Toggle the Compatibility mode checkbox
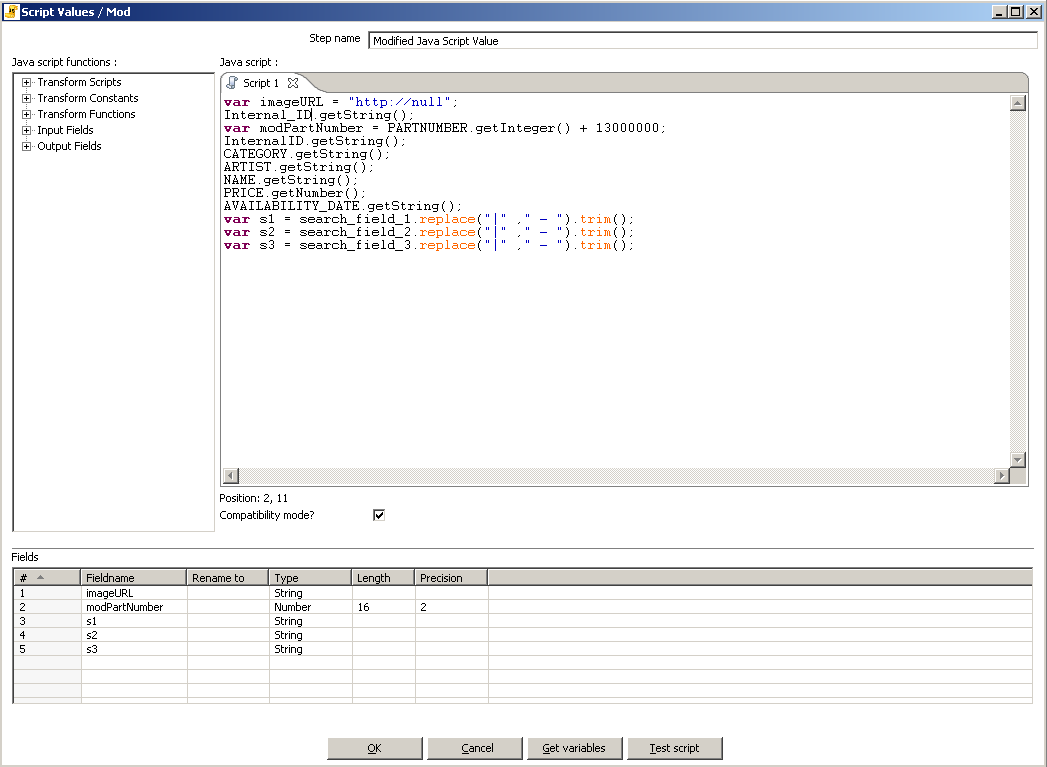The image size is (1047, 767). [379, 515]
